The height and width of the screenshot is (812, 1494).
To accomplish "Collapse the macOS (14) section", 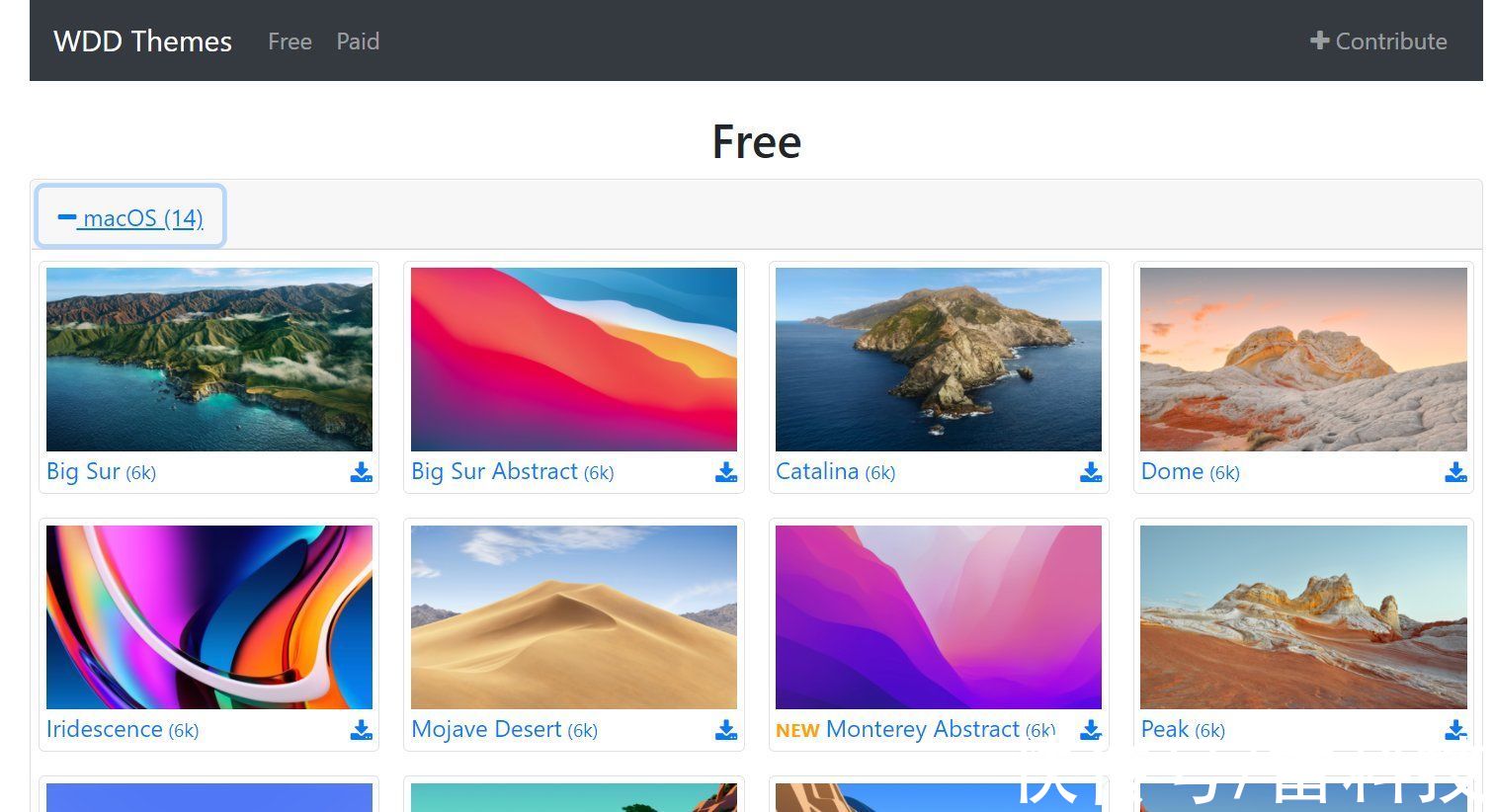I will coord(130,216).
